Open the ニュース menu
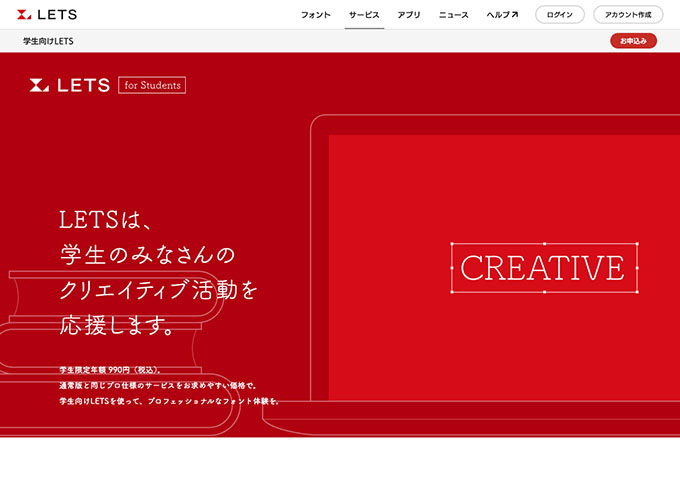The height and width of the screenshot is (480, 680). coord(454,15)
